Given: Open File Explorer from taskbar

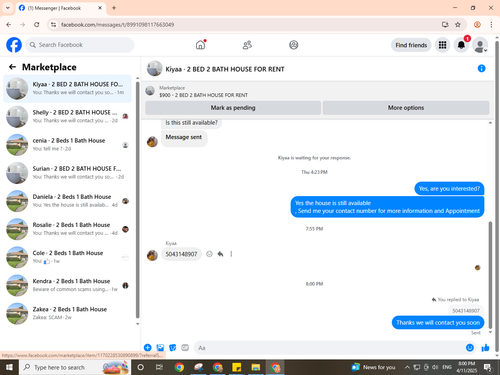Looking at the screenshot, I should pyautogui.click(x=256, y=367).
